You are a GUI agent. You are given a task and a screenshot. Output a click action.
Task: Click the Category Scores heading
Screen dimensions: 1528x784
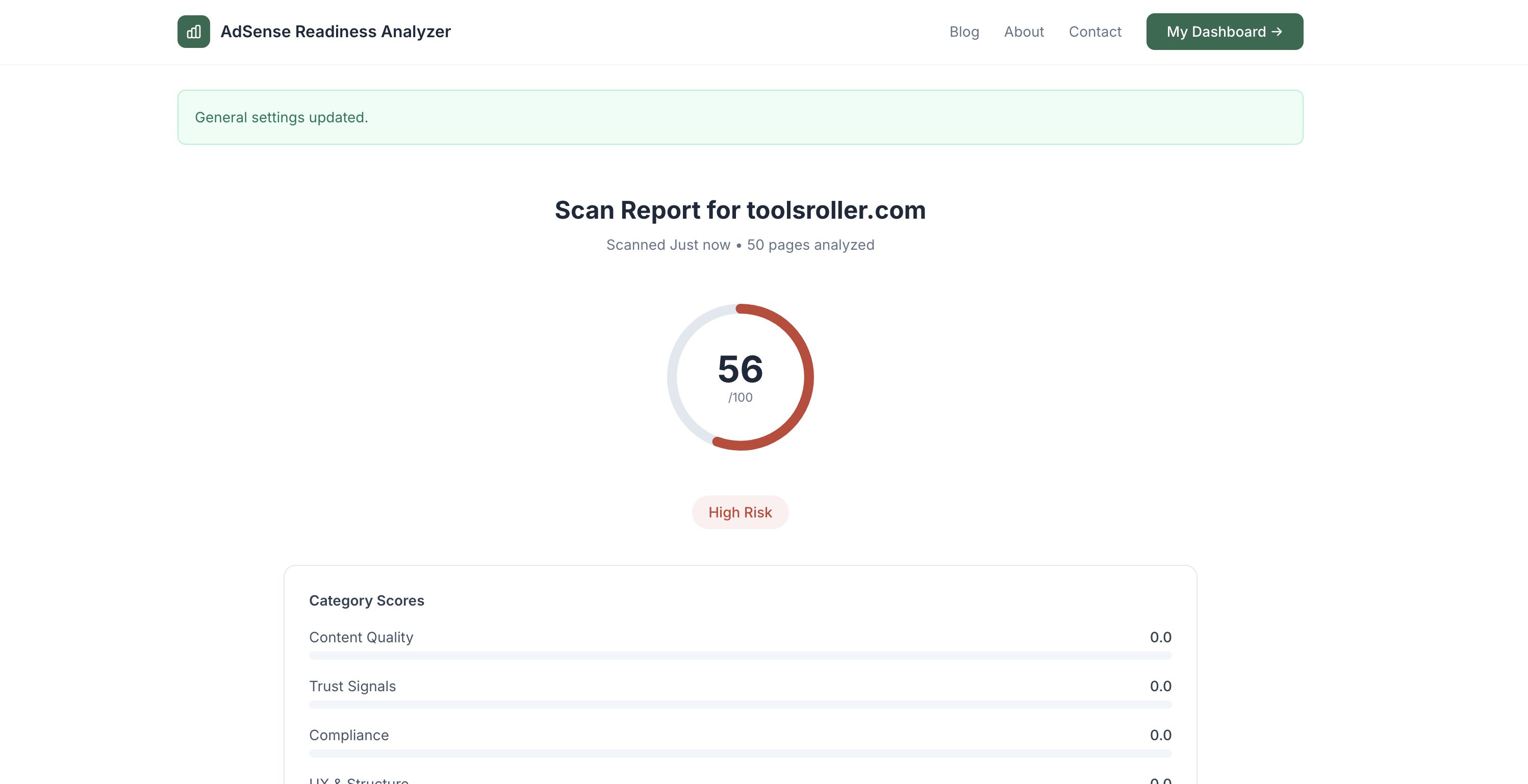(367, 601)
